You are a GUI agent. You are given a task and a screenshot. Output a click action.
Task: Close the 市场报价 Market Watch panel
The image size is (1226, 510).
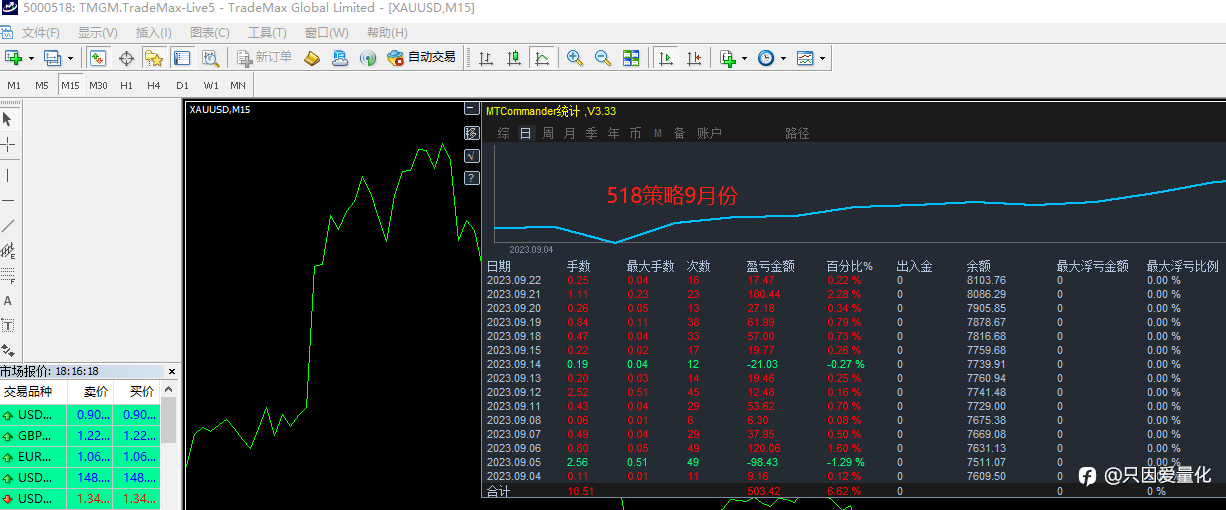[171, 371]
